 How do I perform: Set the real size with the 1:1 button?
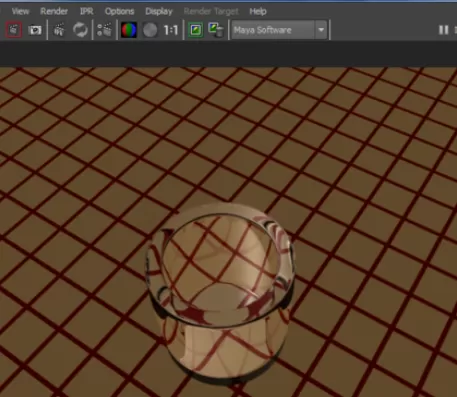171,30
